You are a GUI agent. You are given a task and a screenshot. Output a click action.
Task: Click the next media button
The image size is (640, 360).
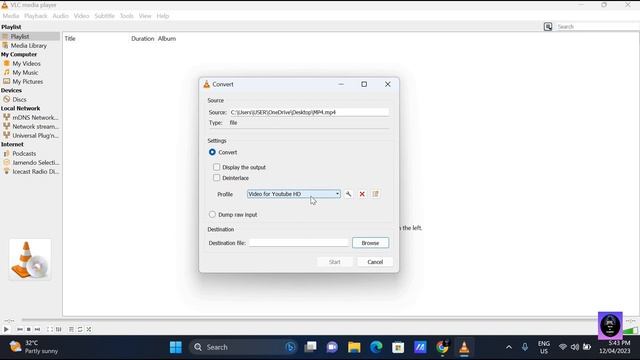(x=38, y=329)
